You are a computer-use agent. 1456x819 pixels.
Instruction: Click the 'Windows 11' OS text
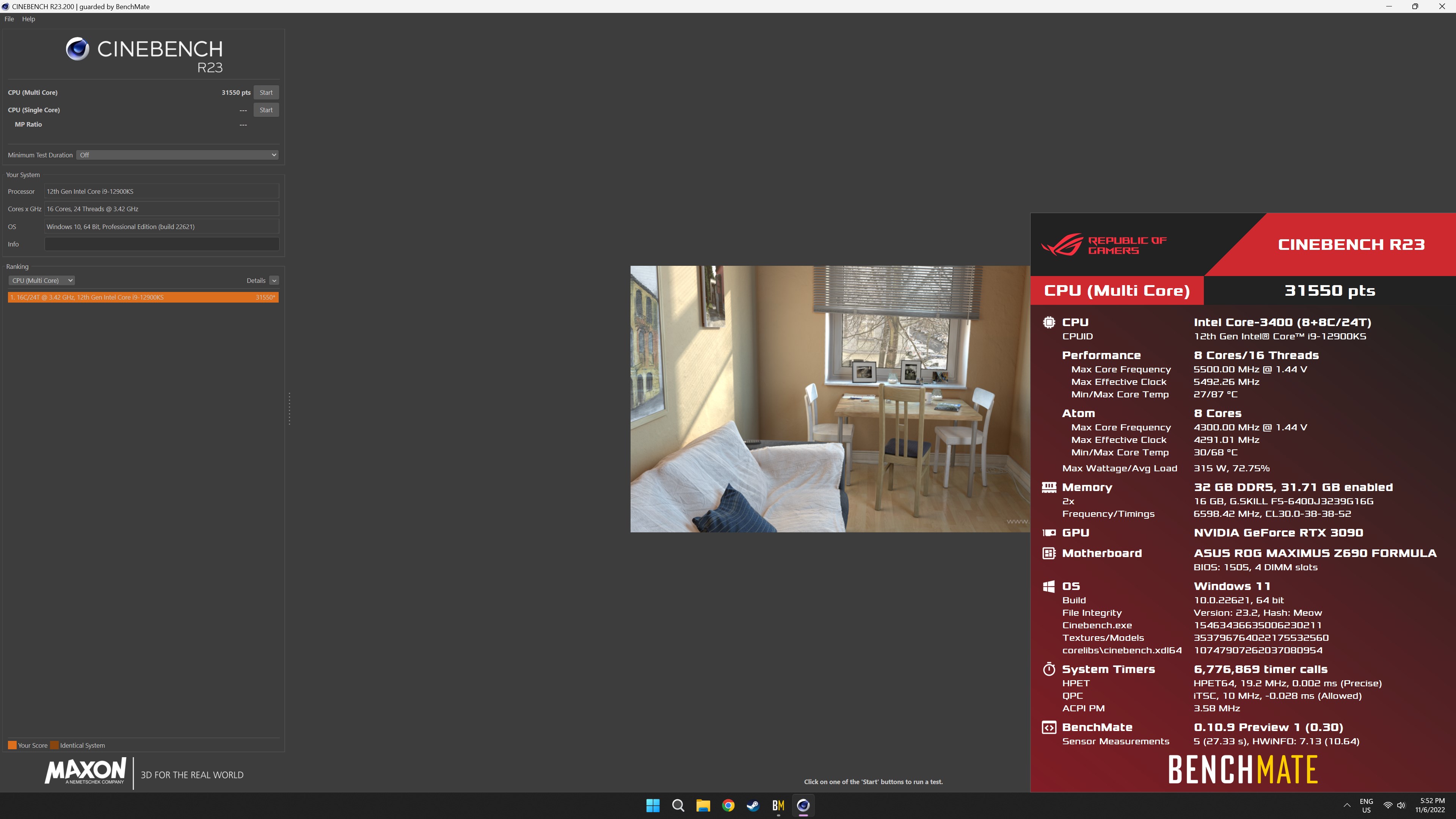[1232, 586]
